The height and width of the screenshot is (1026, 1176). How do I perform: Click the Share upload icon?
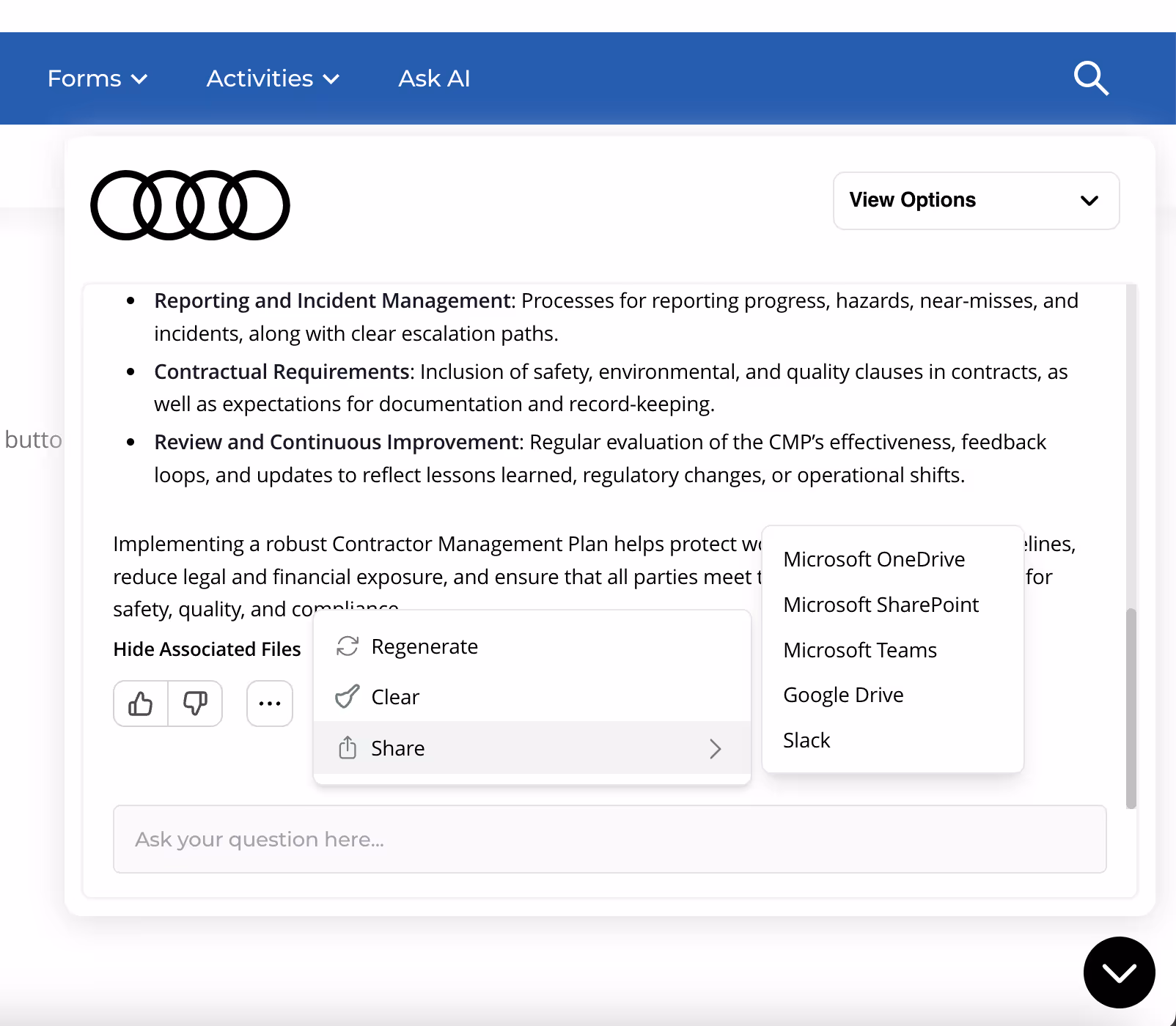coord(348,748)
